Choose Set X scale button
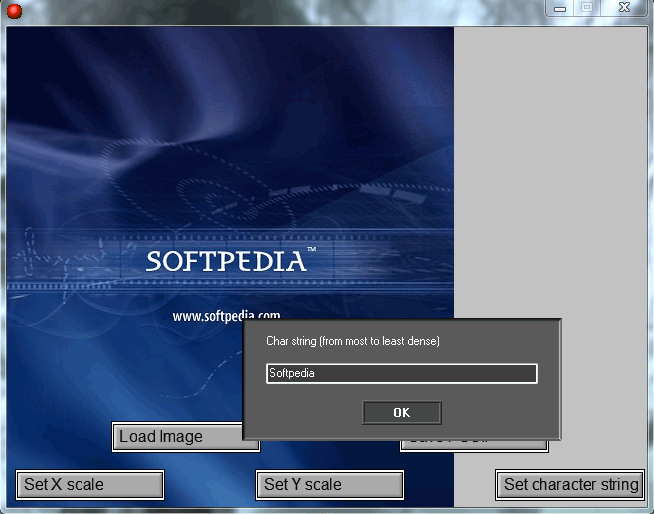 [x=90, y=485]
